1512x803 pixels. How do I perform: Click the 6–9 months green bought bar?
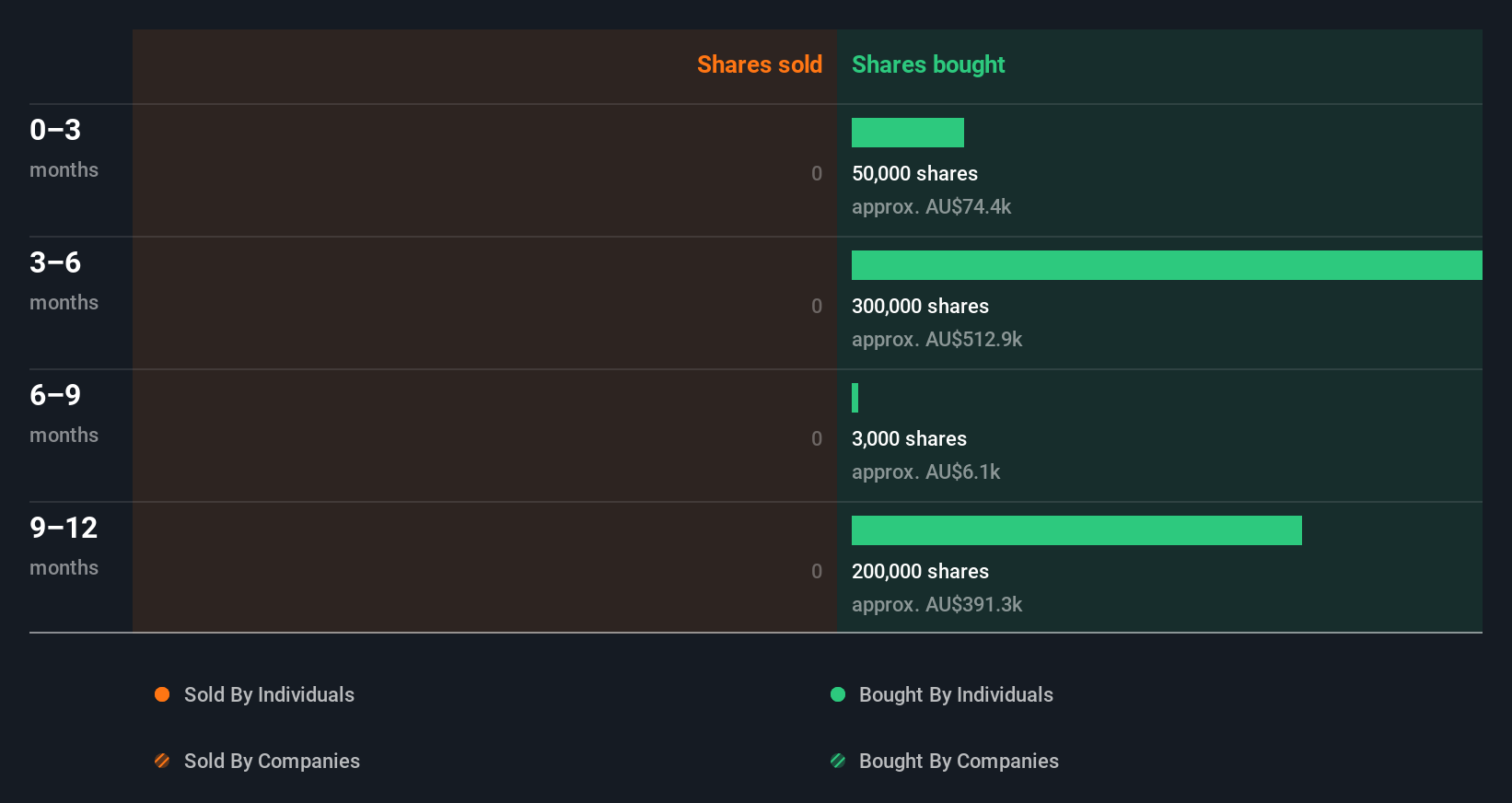[855, 398]
